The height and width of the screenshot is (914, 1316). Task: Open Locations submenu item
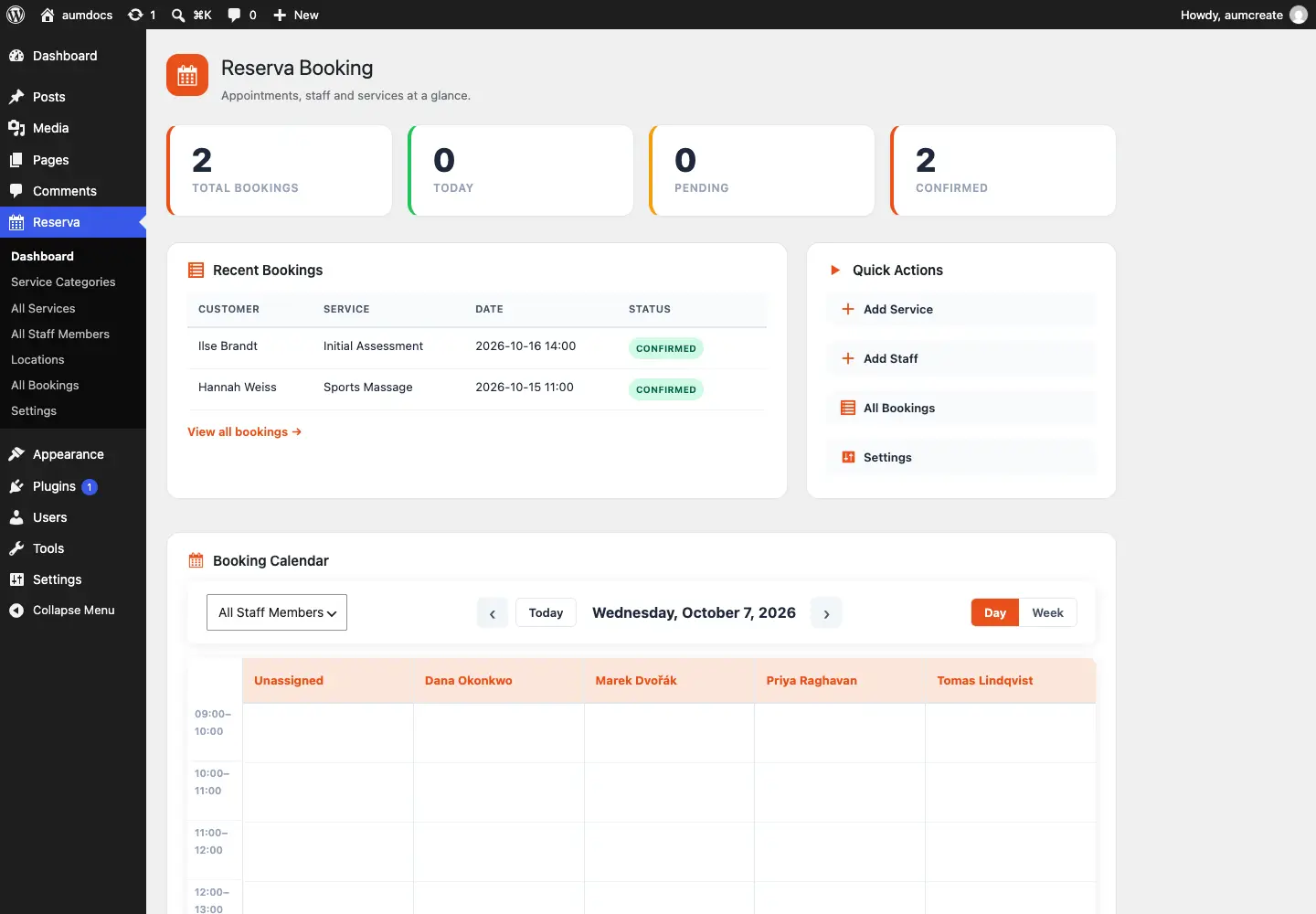pos(37,360)
